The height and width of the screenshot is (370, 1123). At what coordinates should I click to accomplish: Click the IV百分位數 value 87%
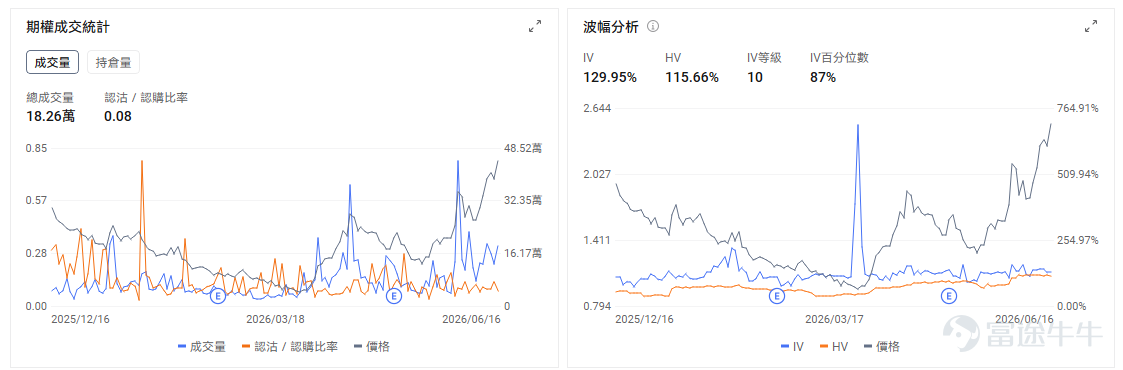click(x=822, y=77)
